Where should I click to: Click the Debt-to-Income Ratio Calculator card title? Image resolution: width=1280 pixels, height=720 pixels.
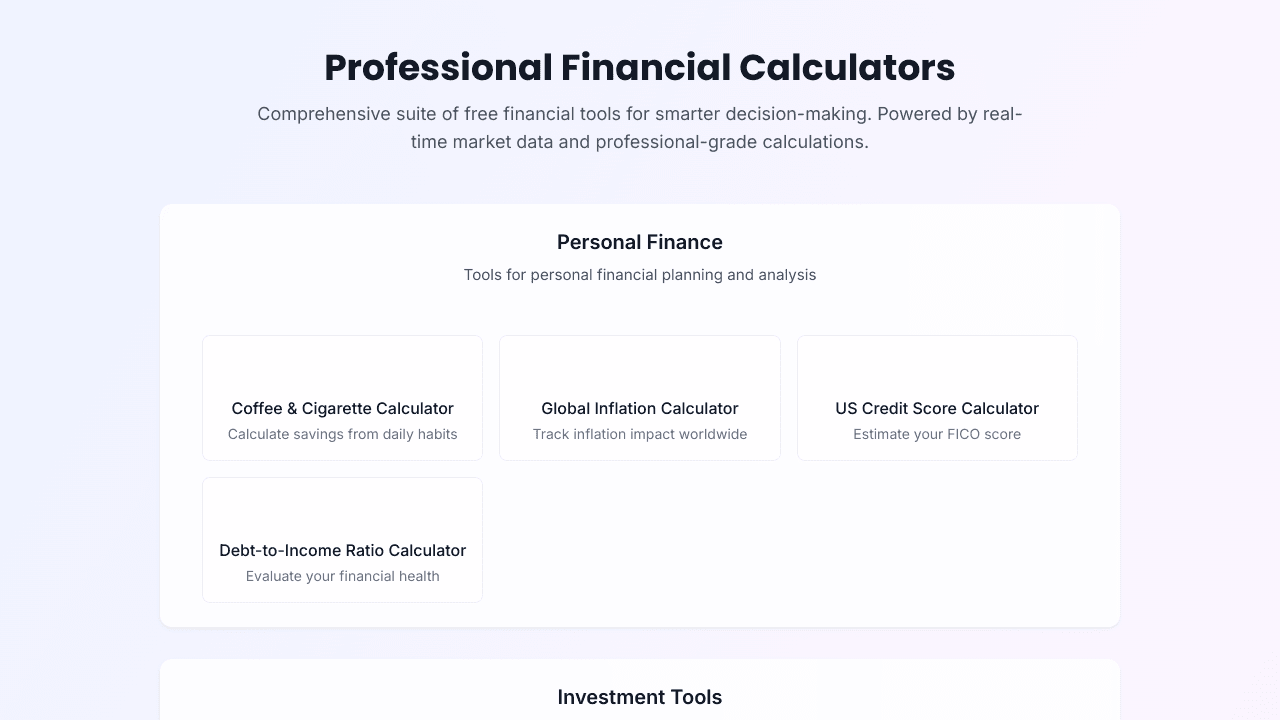tap(342, 550)
